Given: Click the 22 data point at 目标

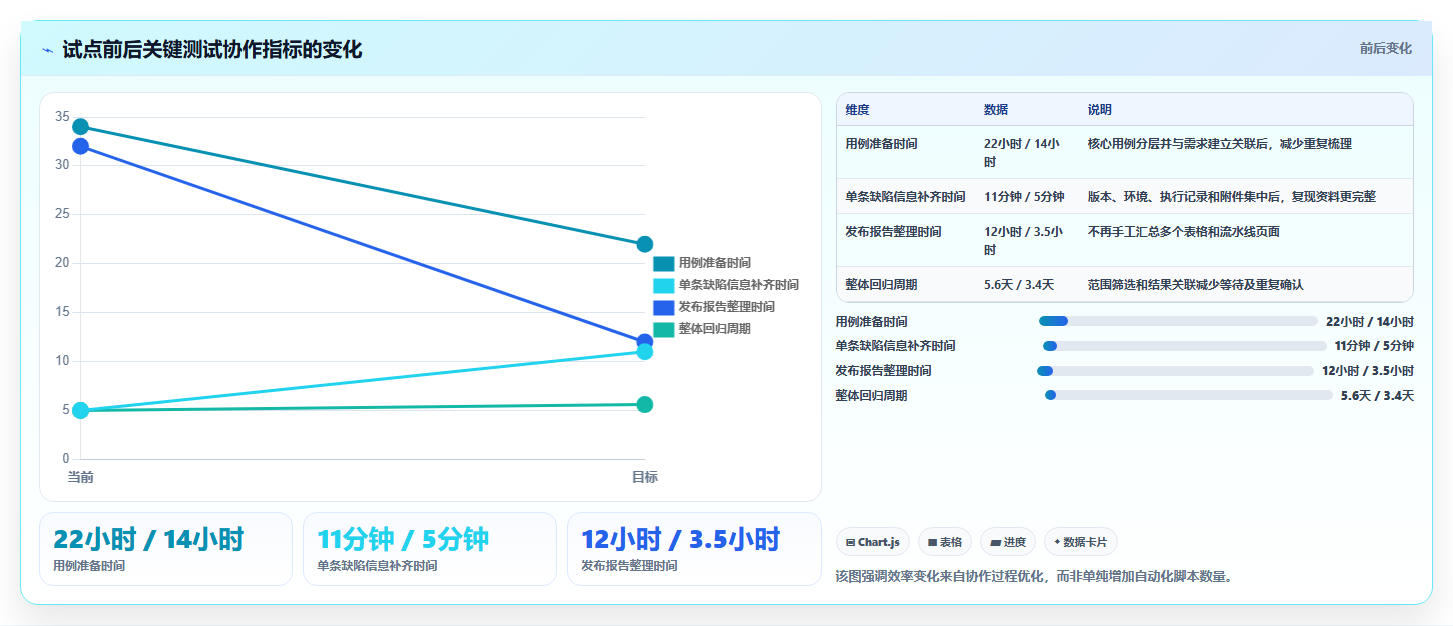Looking at the screenshot, I should [645, 244].
